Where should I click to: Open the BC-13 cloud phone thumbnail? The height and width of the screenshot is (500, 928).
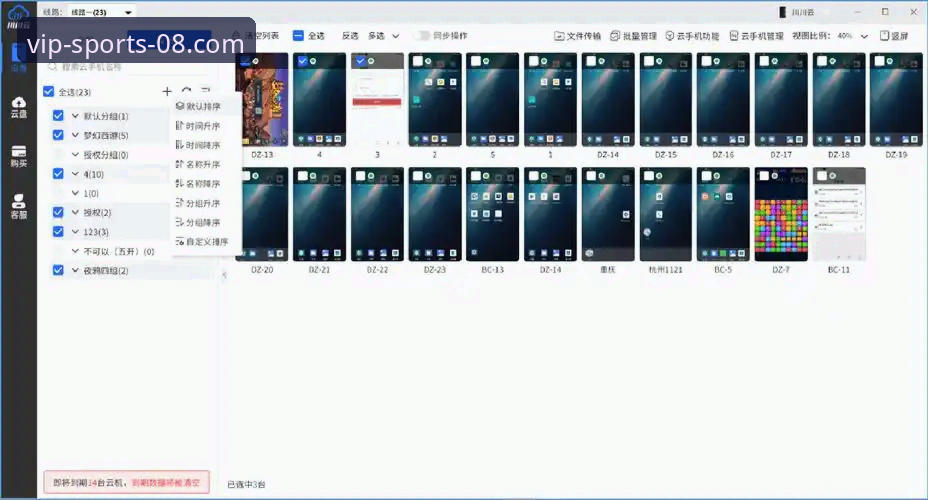(x=492, y=214)
